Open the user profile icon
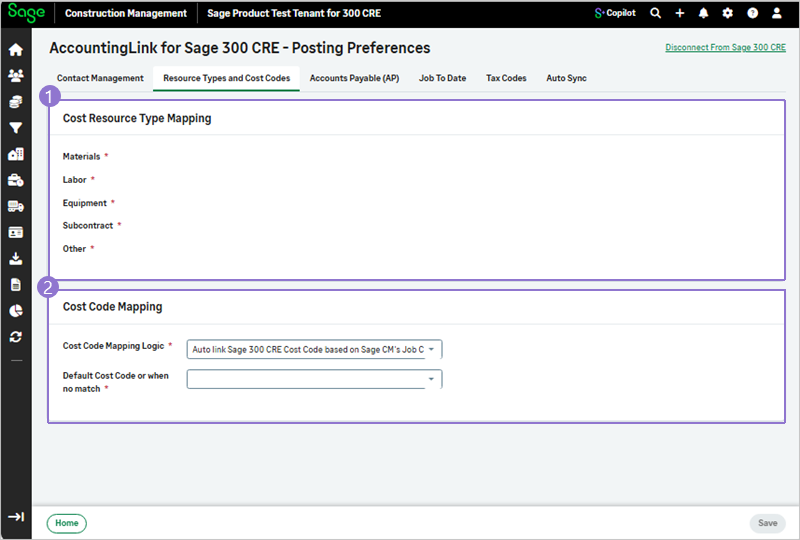This screenshot has height=540, width=800. [x=777, y=13]
